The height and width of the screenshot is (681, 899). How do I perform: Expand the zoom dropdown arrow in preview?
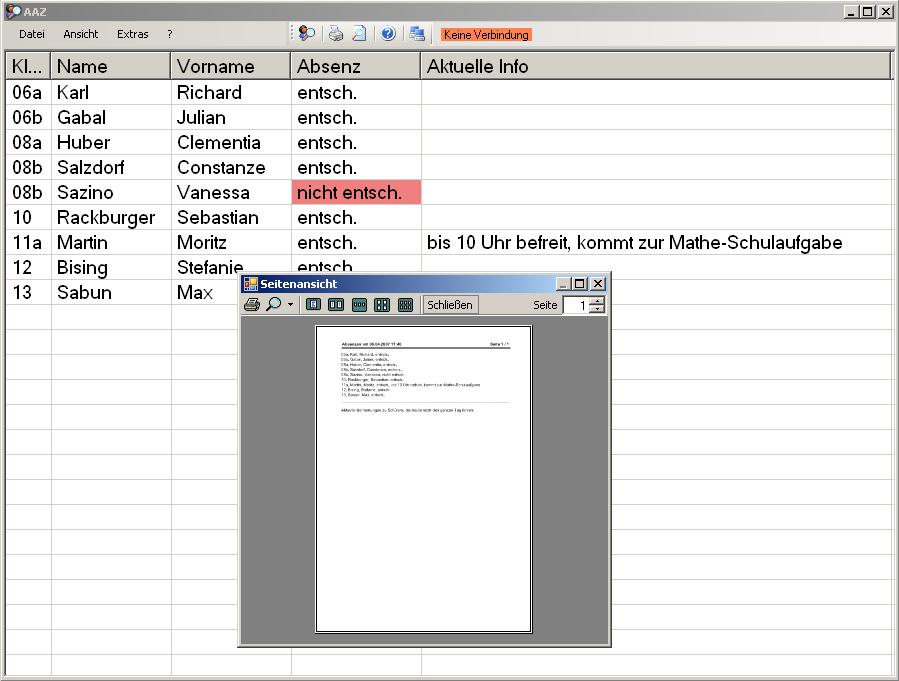pyautogui.click(x=291, y=305)
